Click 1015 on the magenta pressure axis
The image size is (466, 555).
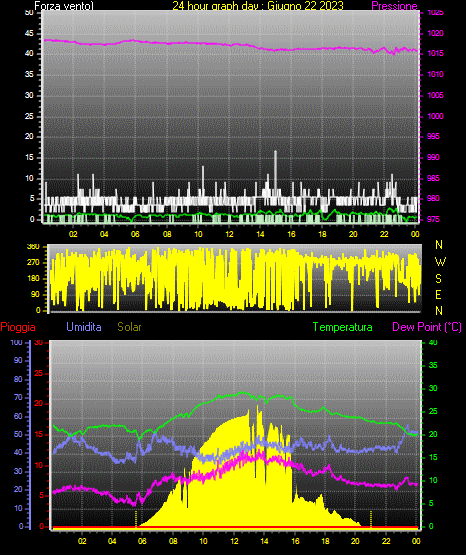435,53
